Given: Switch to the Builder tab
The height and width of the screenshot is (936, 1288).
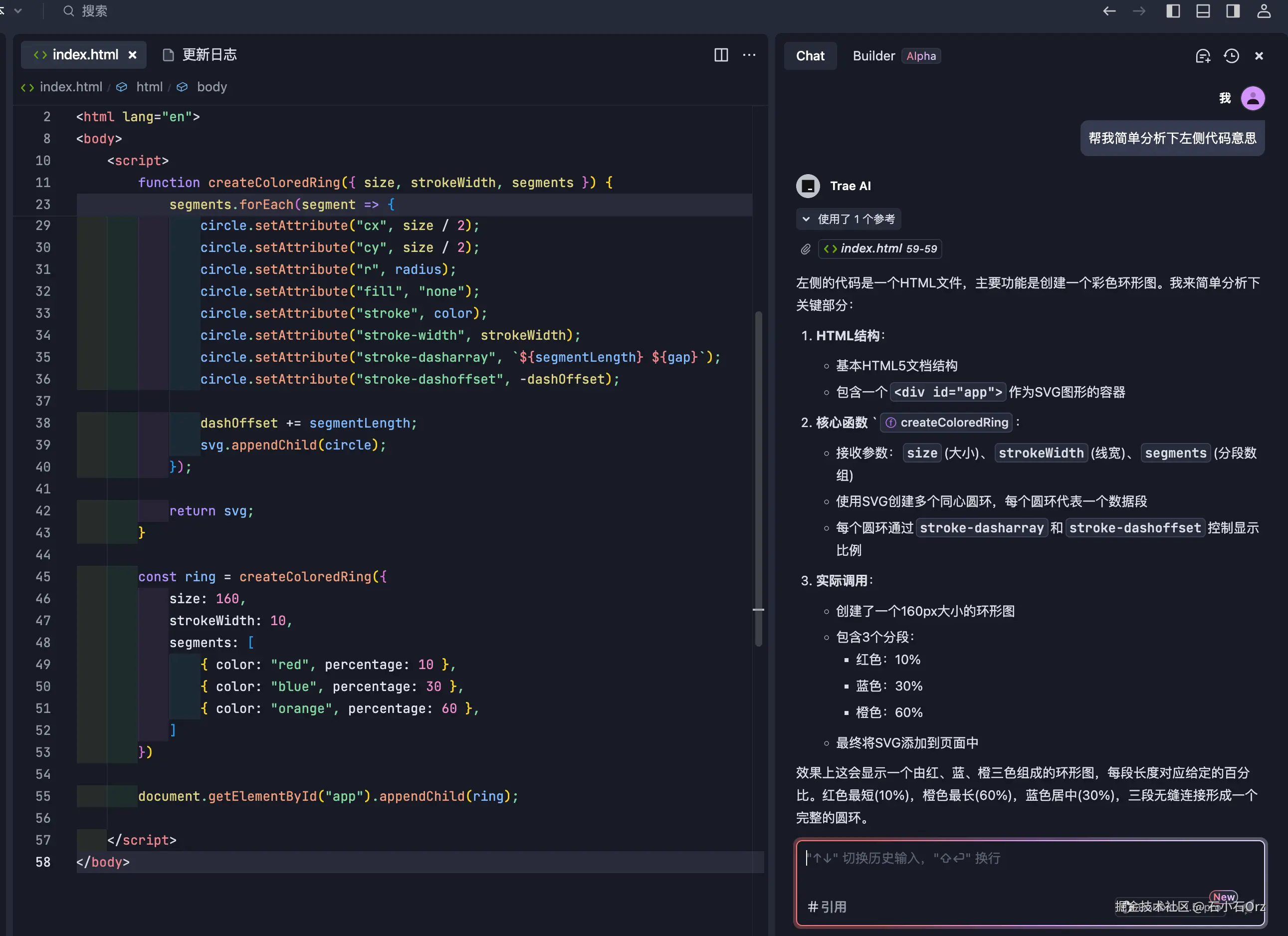Looking at the screenshot, I should pos(873,56).
